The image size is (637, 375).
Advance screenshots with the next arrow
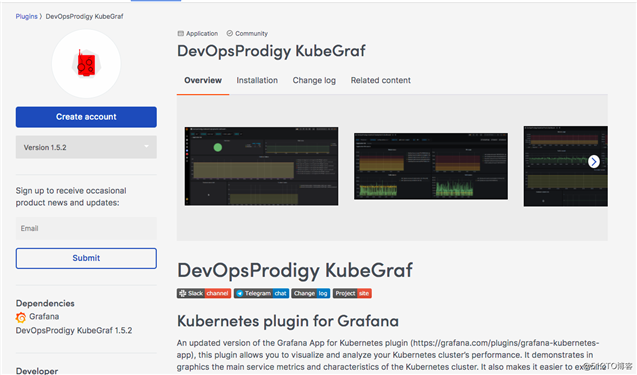(x=594, y=161)
